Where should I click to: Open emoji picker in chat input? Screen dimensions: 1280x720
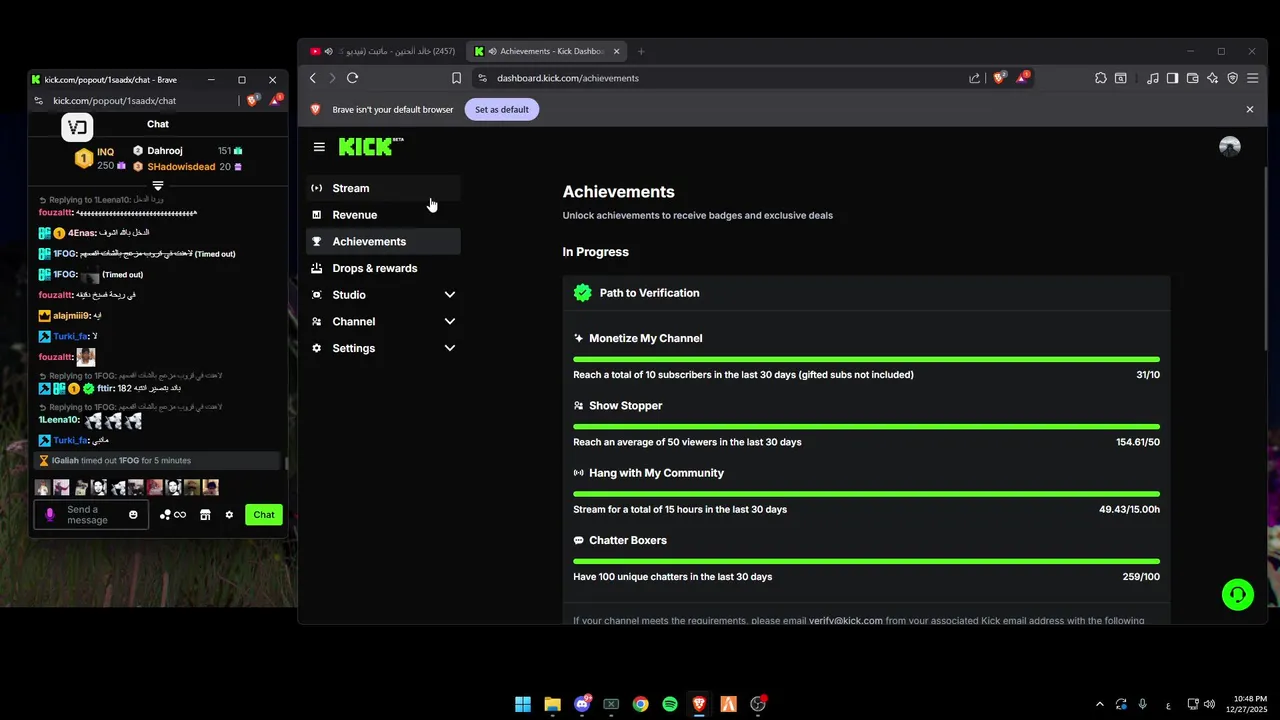(x=133, y=514)
